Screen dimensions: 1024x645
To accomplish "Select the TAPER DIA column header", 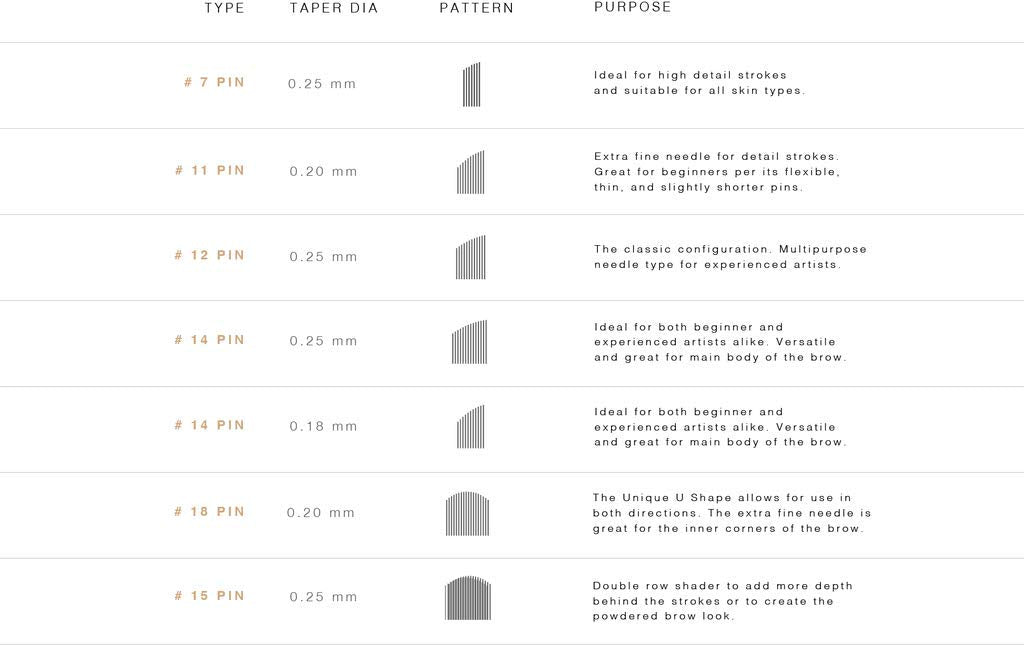I will (x=334, y=8).
